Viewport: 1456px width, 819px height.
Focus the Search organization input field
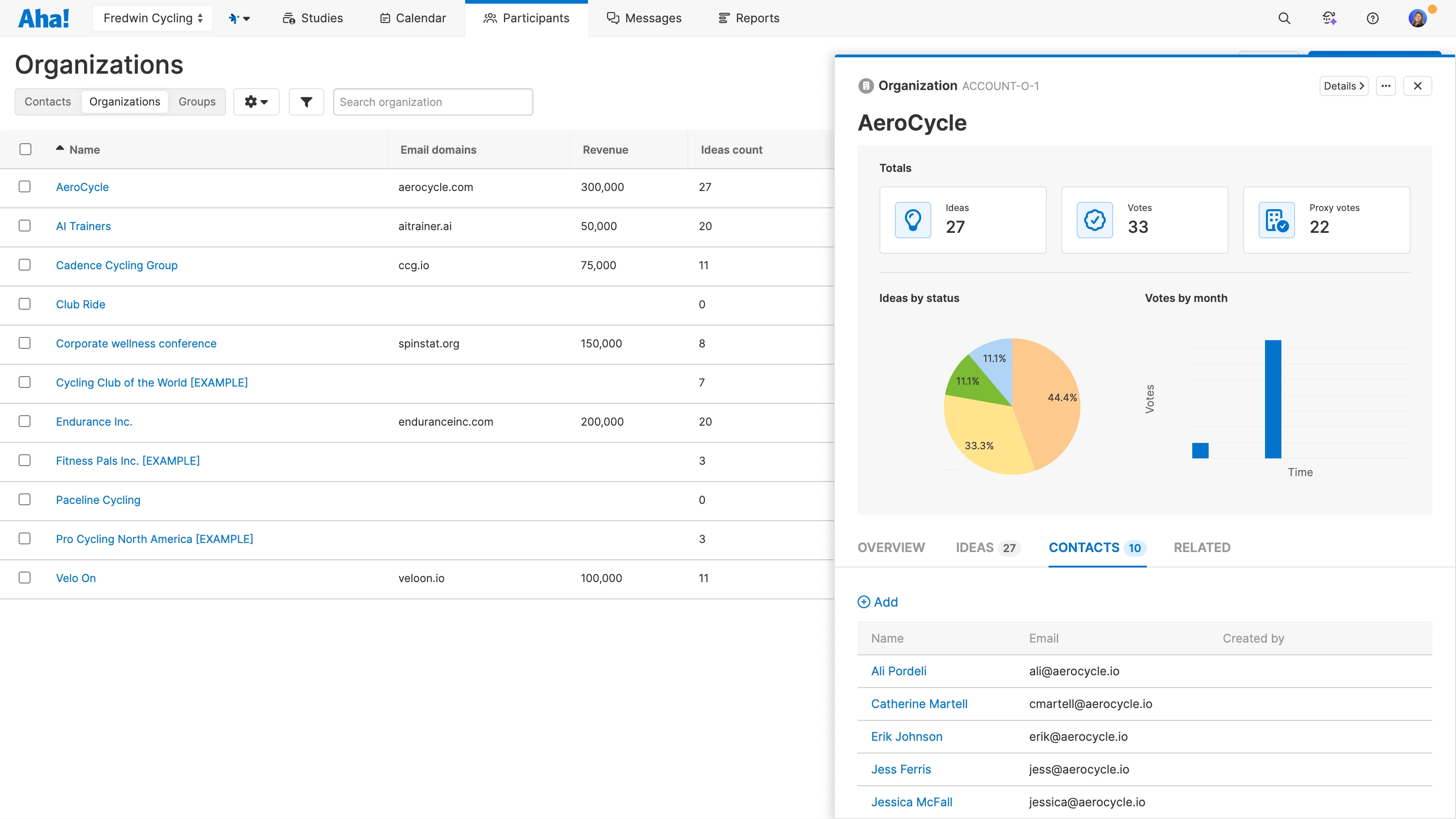(x=433, y=102)
